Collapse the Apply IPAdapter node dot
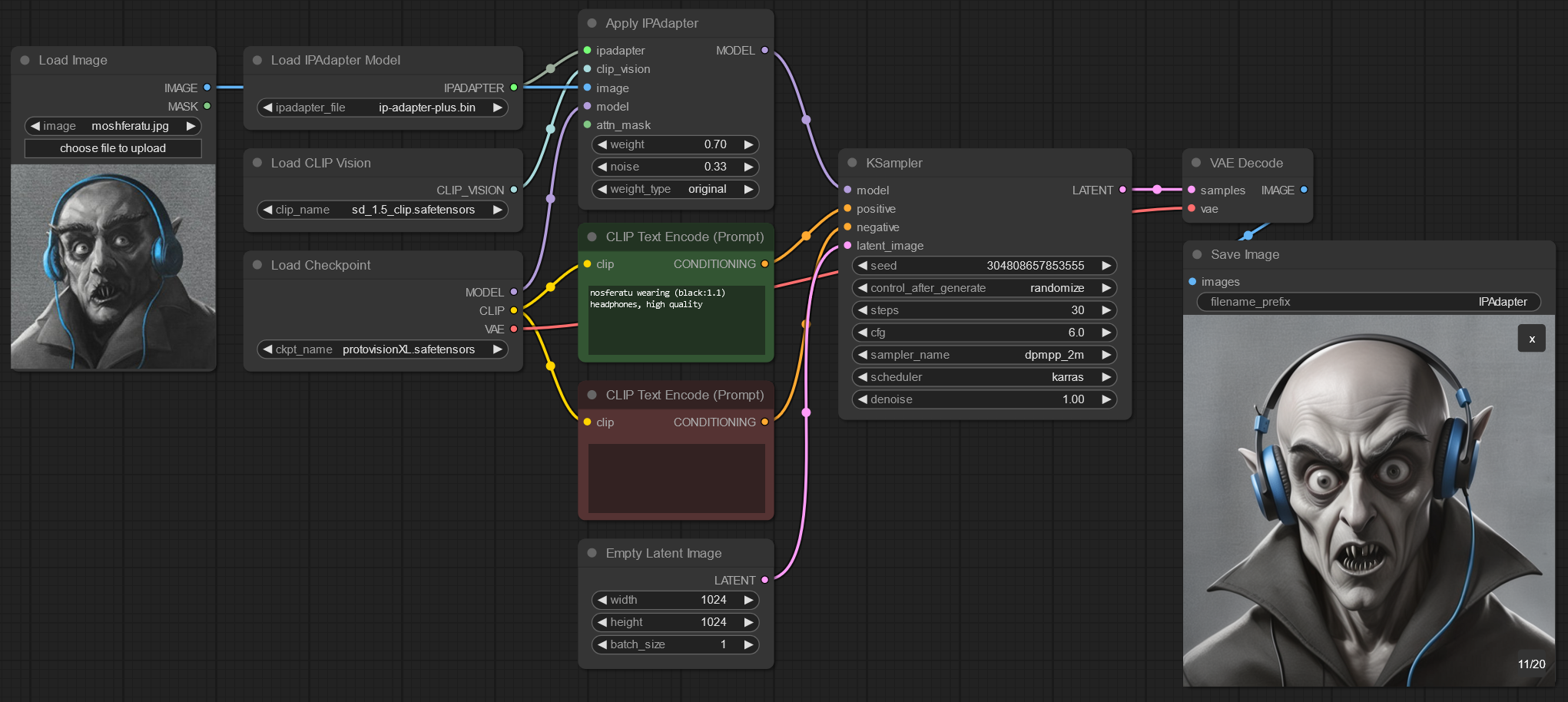Viewport: 1568px width, 702px height. click(x=592, y=23)
